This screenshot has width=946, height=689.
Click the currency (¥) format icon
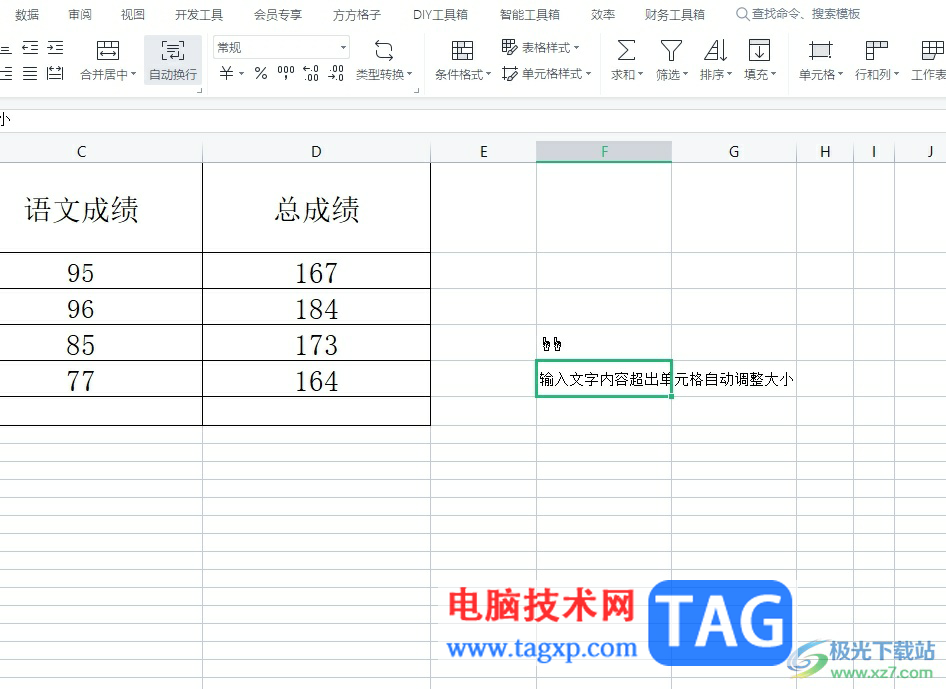point(226,74)
